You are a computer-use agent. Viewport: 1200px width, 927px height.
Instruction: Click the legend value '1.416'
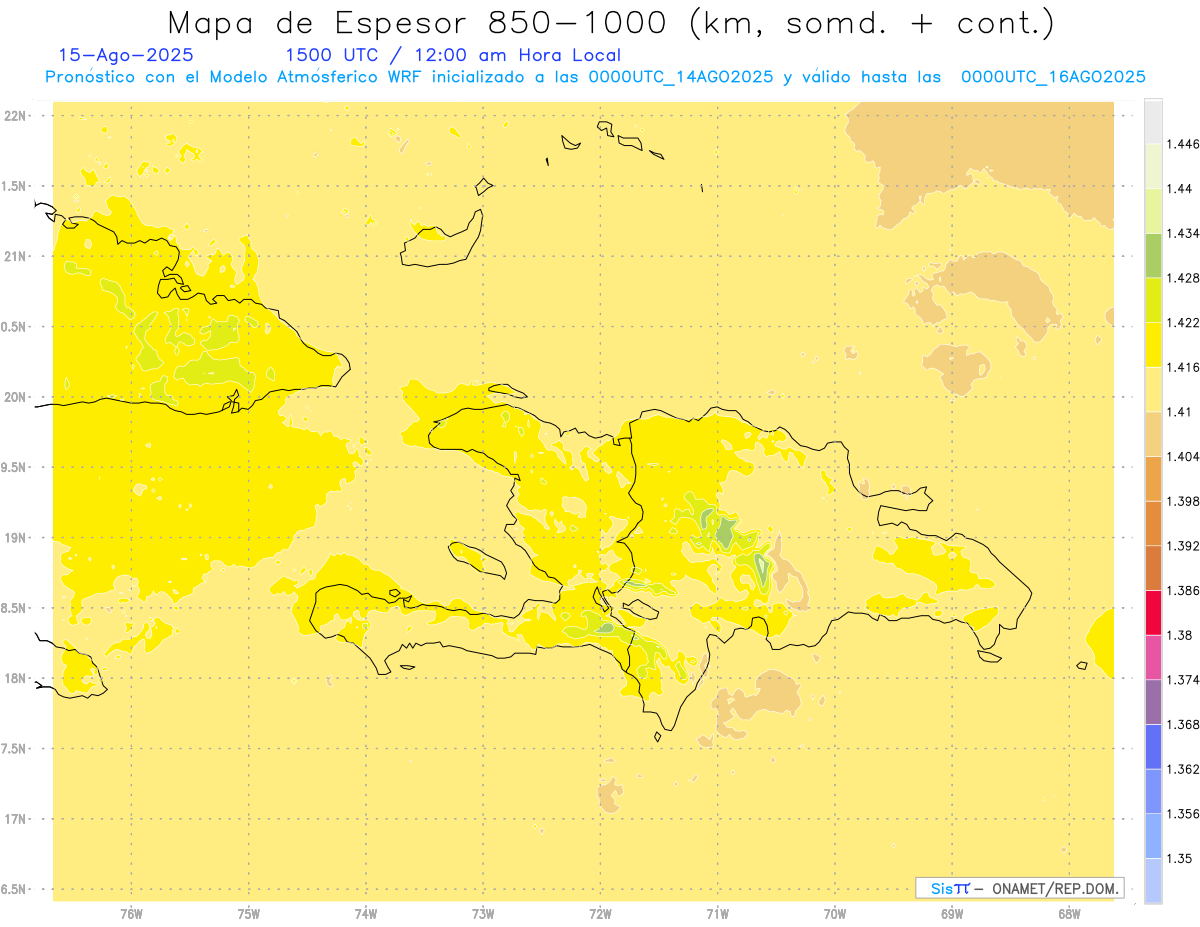(x=1183, y=367)
